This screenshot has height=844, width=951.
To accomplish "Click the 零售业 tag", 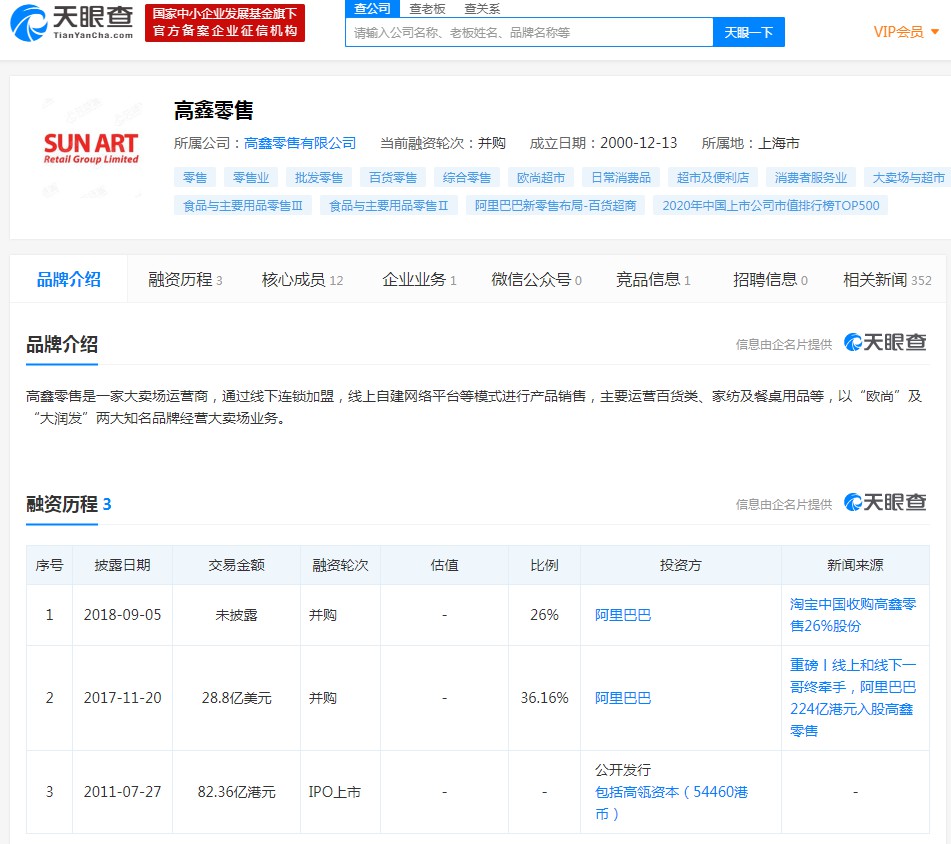I will coord(250,177).
